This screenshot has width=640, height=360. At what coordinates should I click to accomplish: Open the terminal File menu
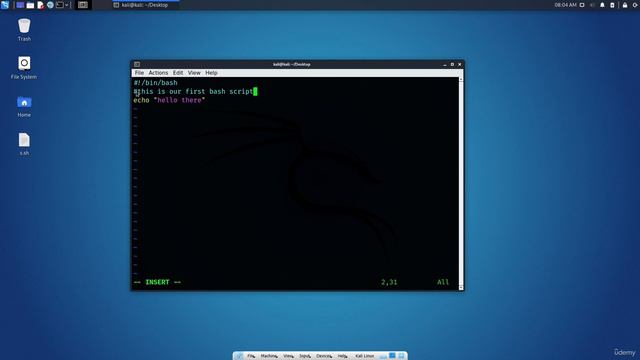pyautogui.click(x=139, y=73)
